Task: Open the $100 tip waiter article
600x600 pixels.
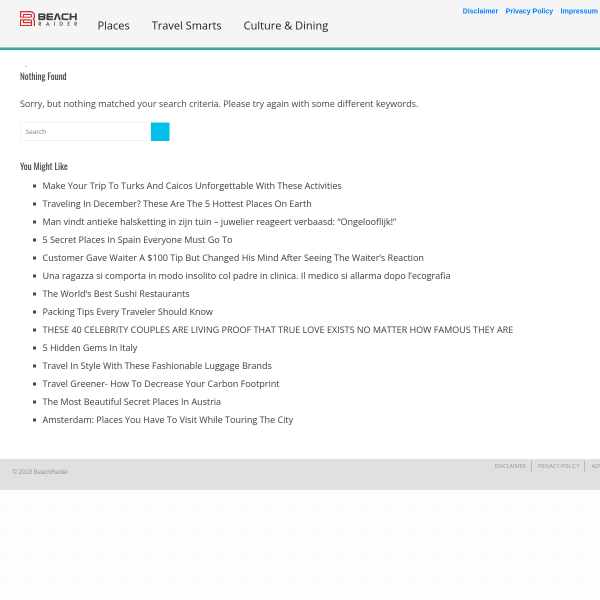Action: pos(232,258)
